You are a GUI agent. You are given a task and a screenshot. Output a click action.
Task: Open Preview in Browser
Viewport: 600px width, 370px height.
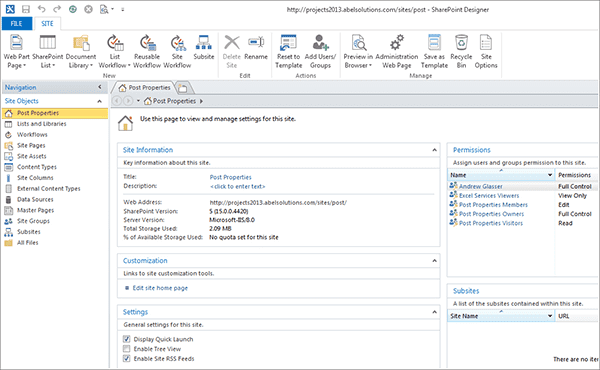coord(358,52)
